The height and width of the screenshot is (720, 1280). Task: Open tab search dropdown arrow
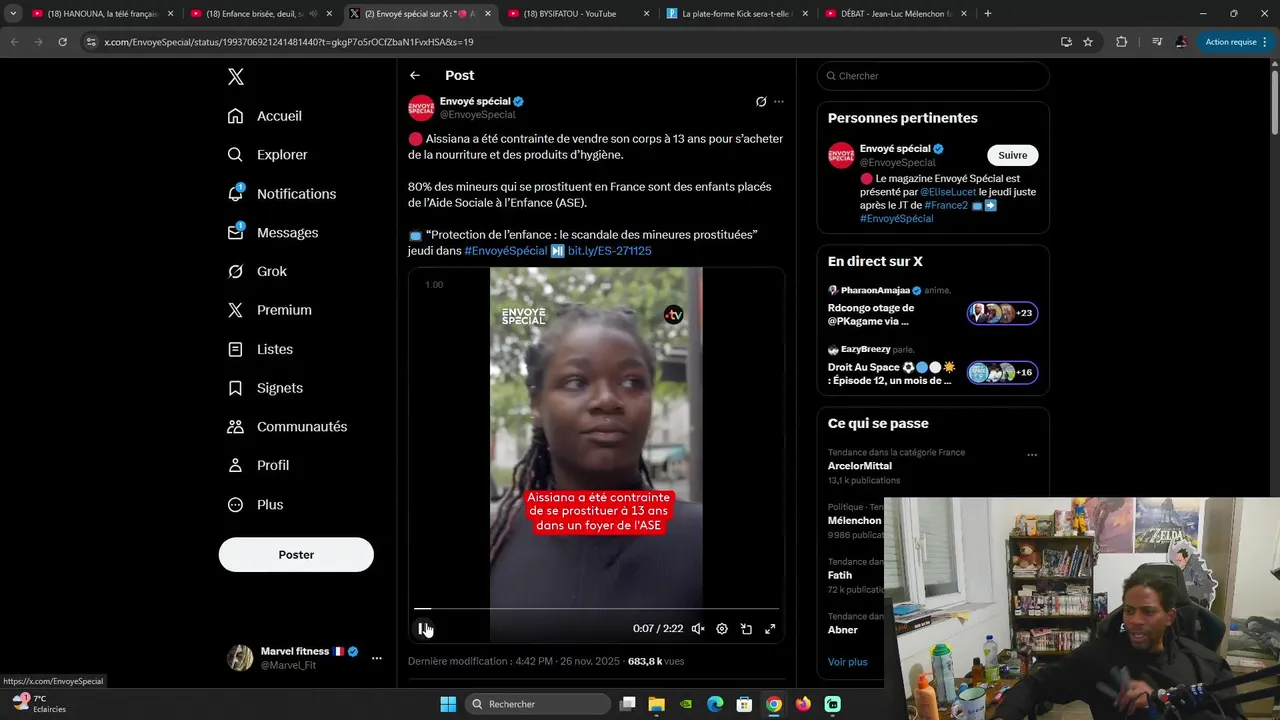(13, 14)
